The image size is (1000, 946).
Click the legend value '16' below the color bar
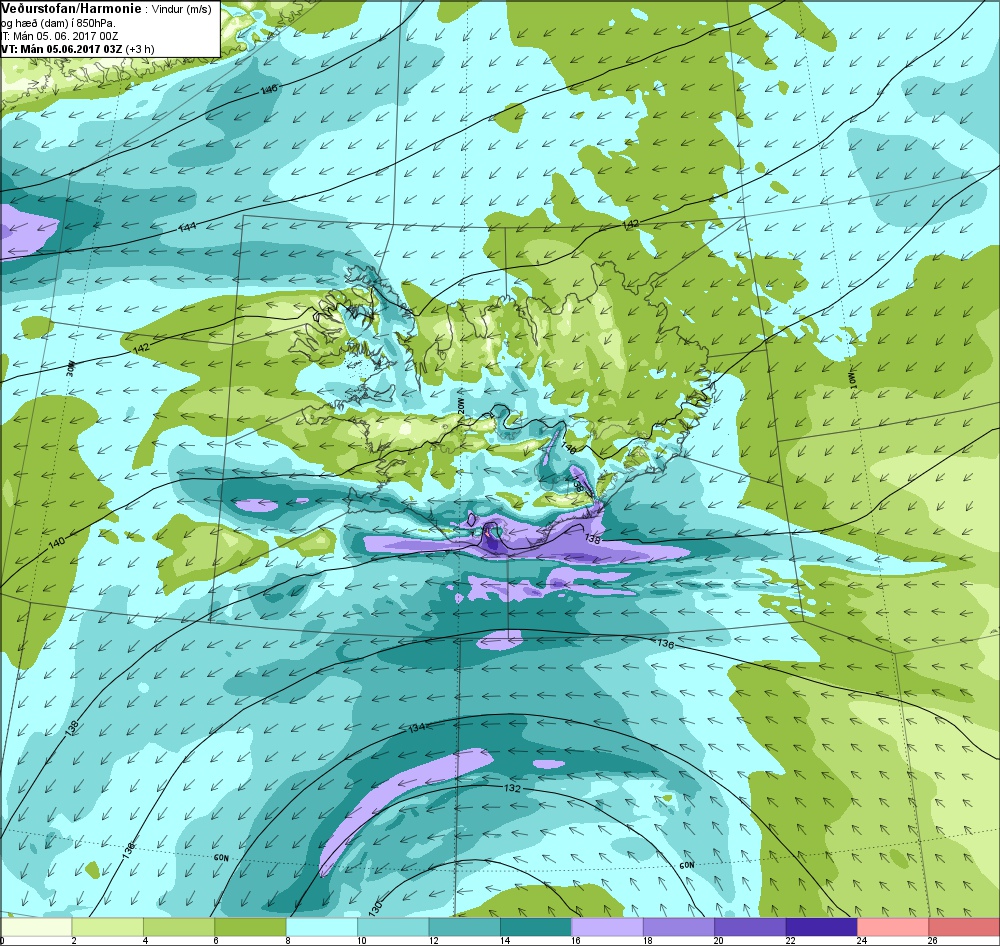[575, 940]
